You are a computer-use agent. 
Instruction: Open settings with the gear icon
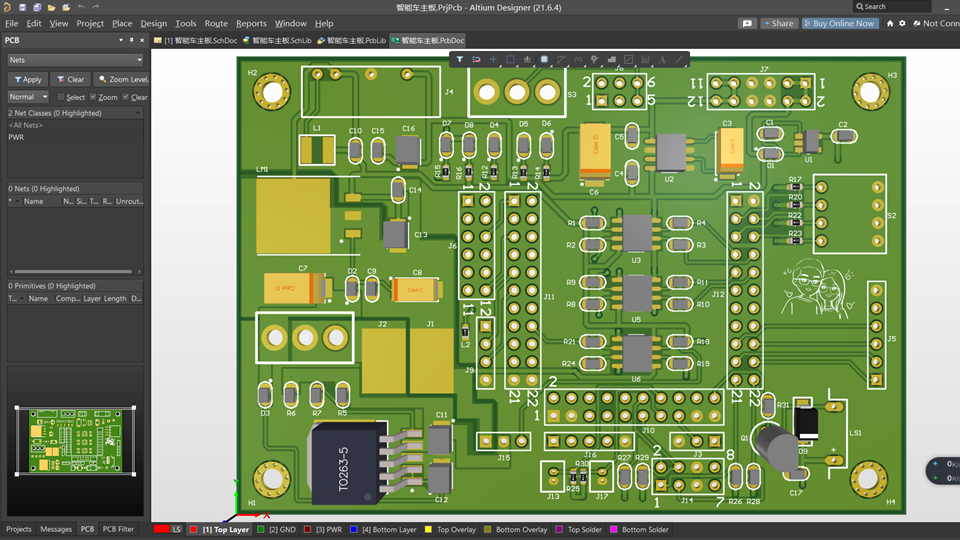tap(902, 23)
